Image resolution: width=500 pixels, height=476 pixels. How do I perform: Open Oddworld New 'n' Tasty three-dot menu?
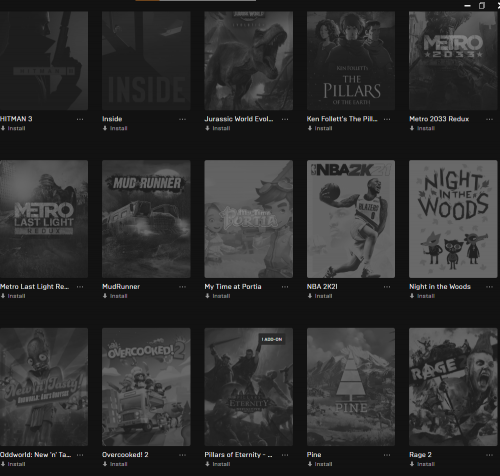80,455
